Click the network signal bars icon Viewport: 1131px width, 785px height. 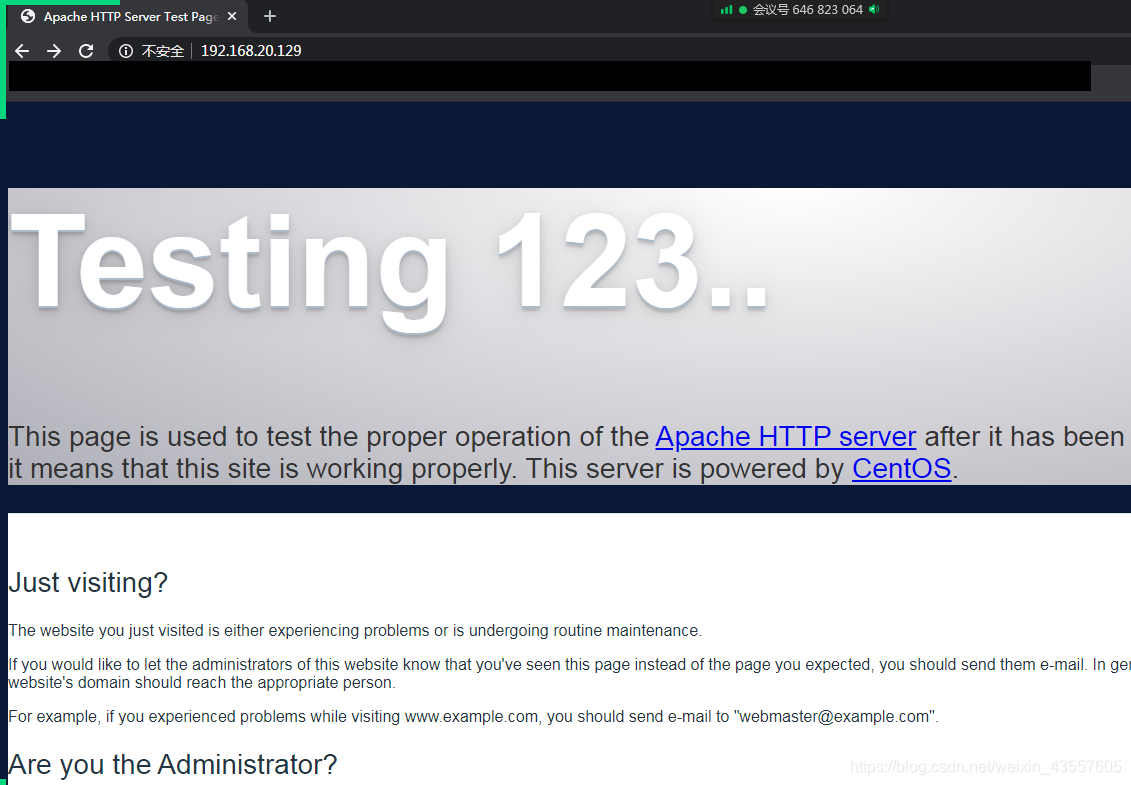[x=726, y=9]
